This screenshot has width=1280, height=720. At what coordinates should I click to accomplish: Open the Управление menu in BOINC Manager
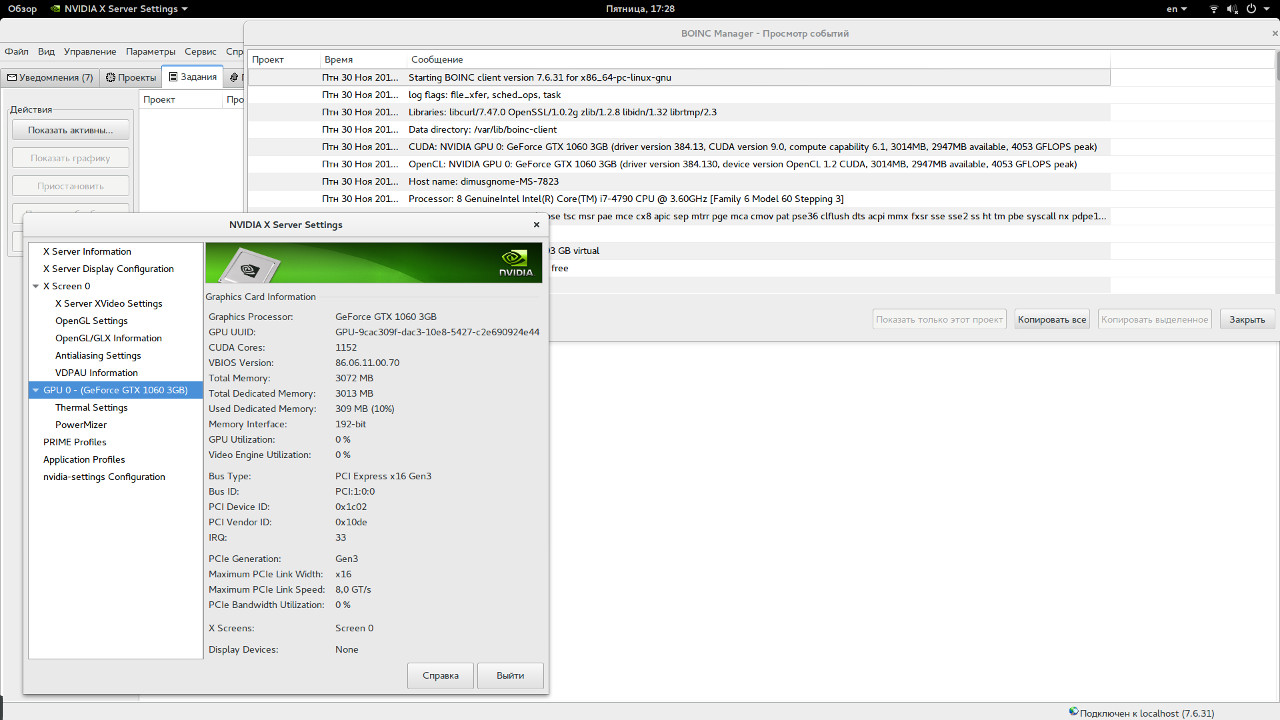pyautogui.click(x=90, y=51)
